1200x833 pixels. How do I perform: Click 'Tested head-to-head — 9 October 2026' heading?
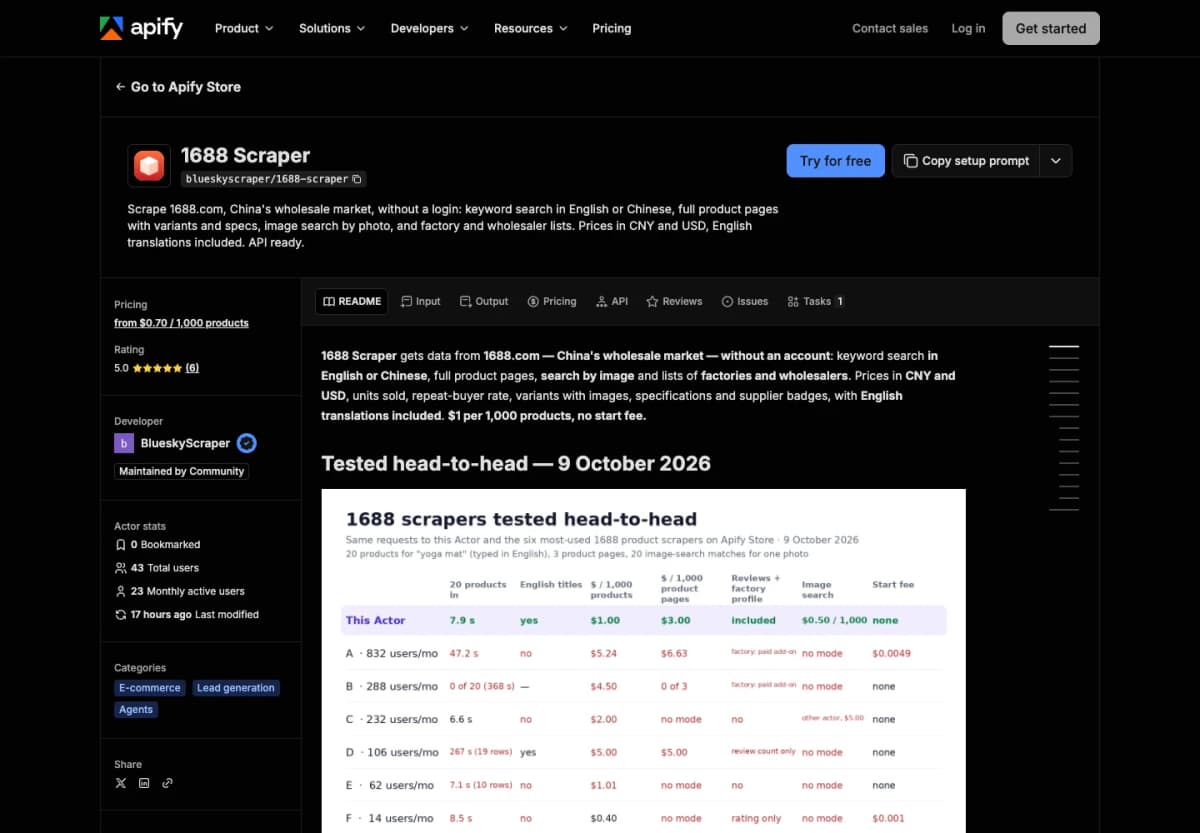pyautogui.click(x=516, y=464)
